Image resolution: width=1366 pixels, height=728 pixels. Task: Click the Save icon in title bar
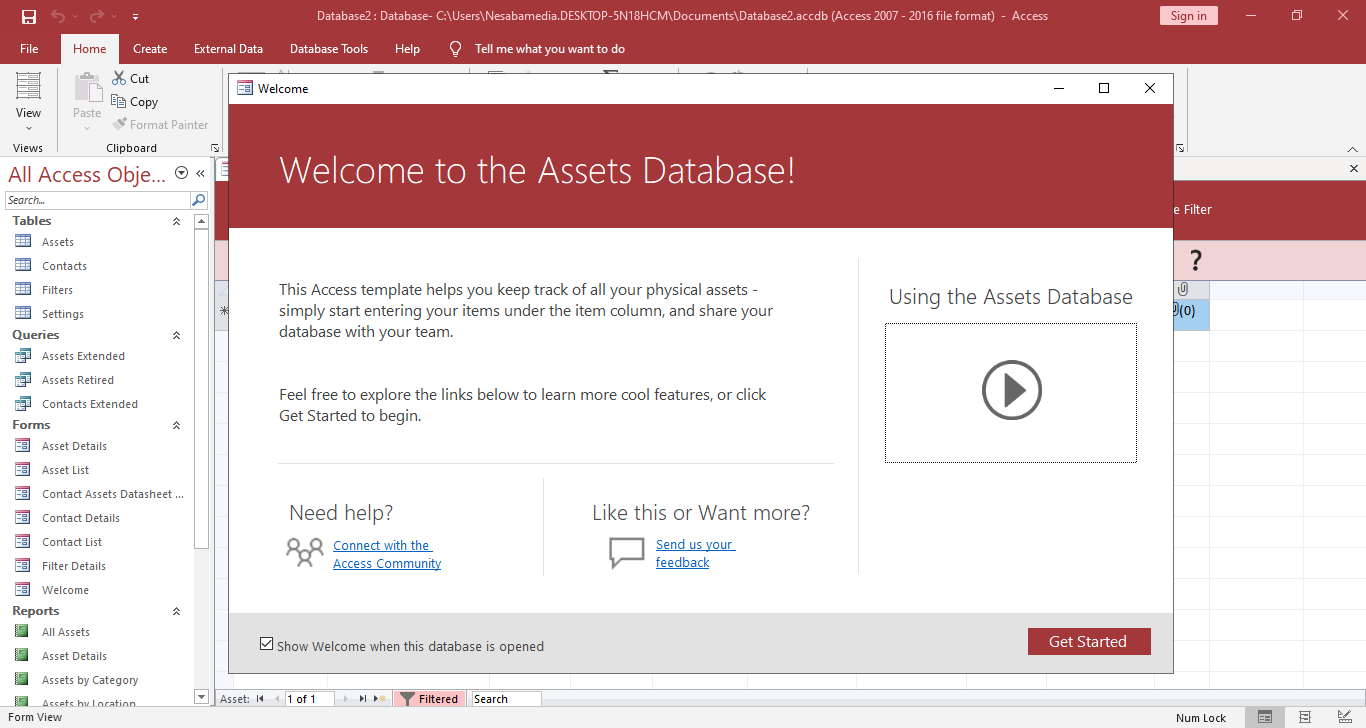29,16
